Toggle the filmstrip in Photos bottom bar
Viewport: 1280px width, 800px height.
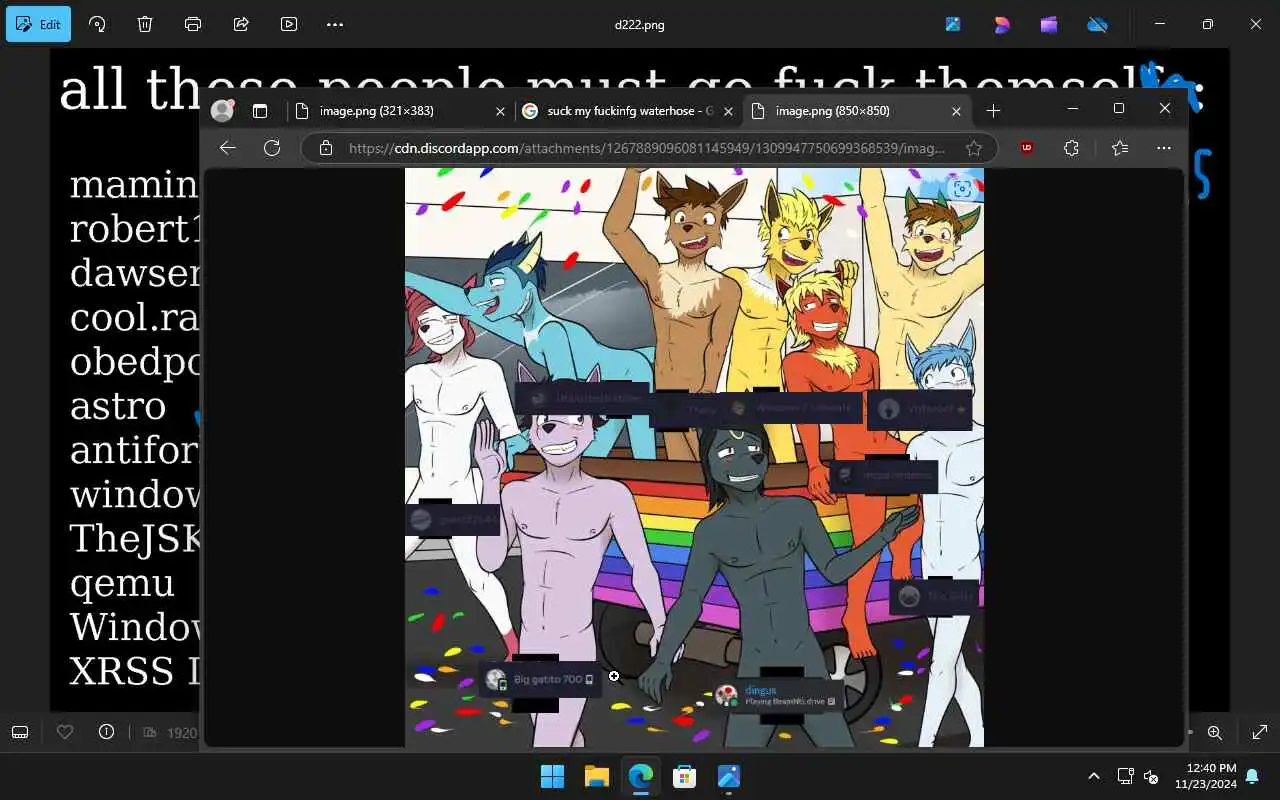tap(19, 732)
